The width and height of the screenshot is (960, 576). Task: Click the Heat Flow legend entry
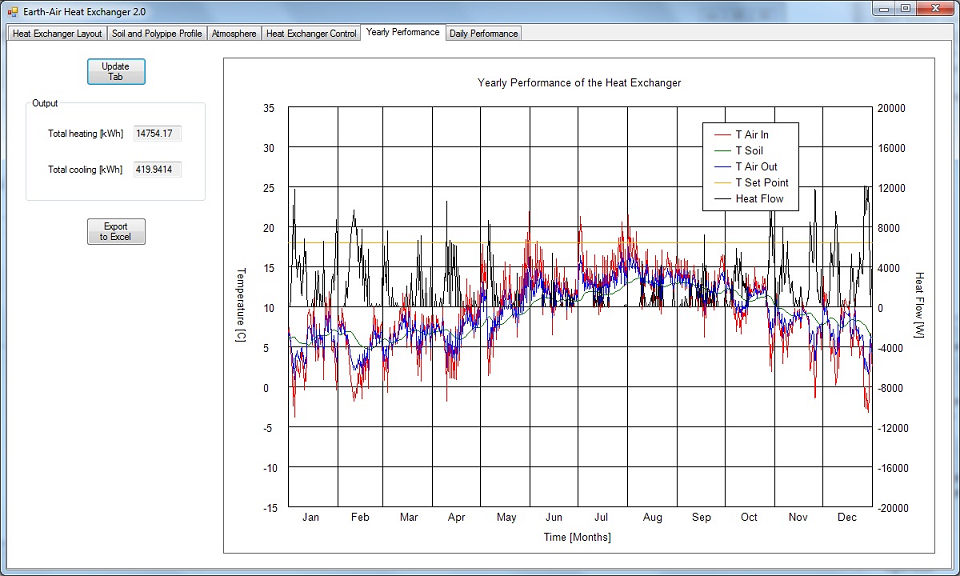coord(749,198)
